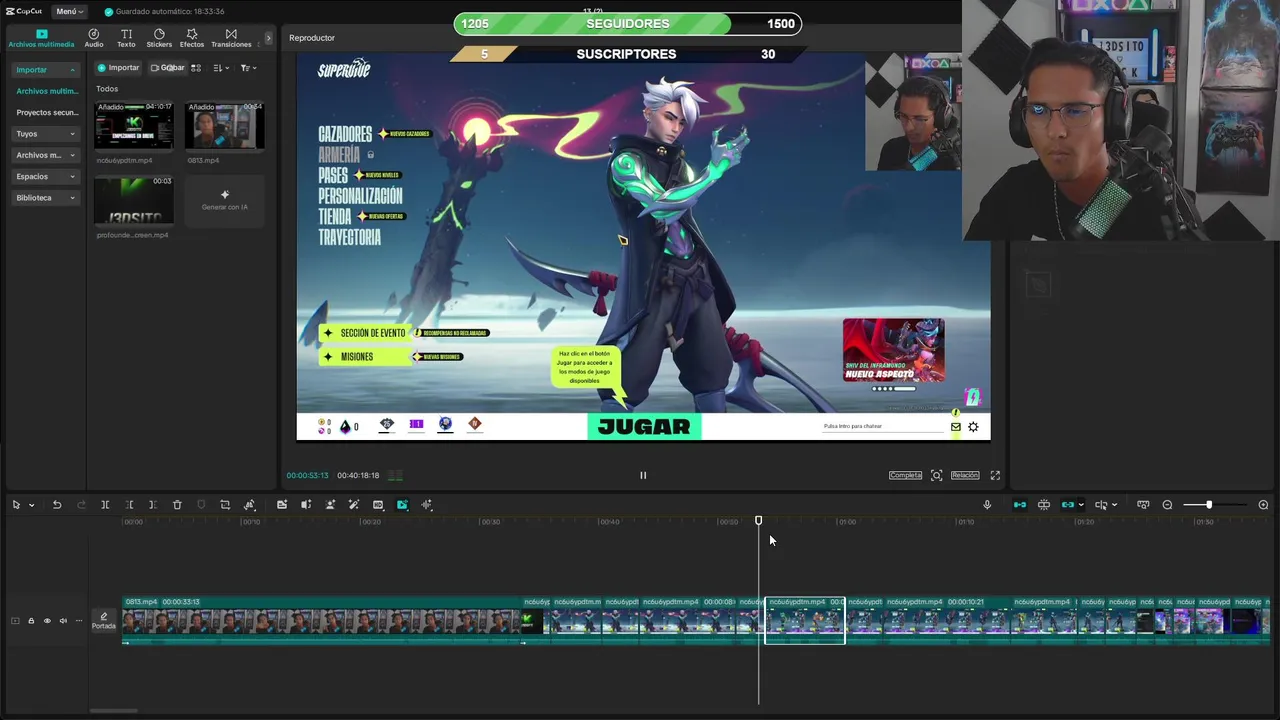Click the freeze frame image icon
1280x720 pixels.
(282, 505)
